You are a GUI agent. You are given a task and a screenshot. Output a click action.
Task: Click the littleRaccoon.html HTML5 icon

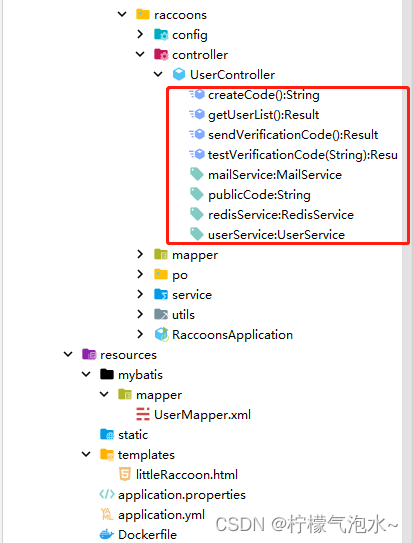(x=125, y=474)
